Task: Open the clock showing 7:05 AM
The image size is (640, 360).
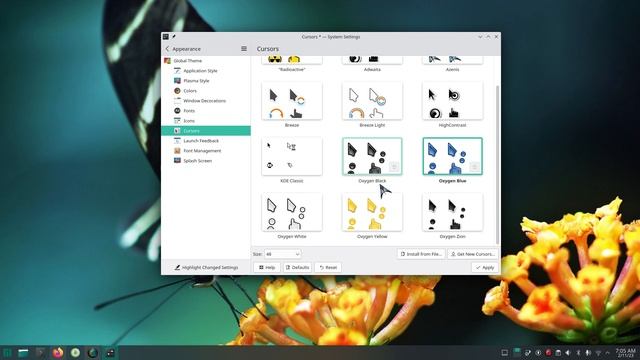Action: point(625,353)
